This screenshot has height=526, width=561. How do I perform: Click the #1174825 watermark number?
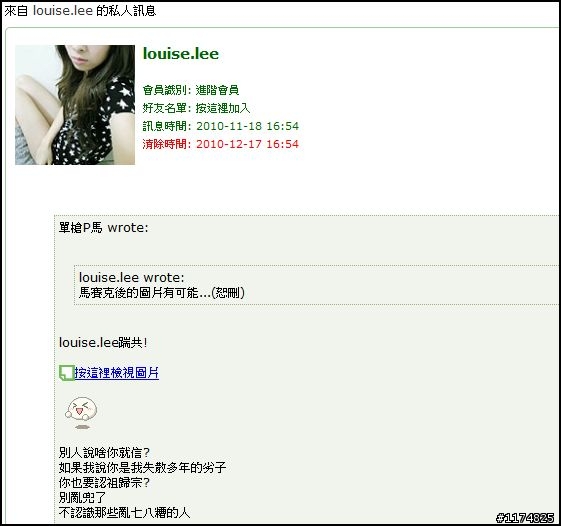525,518
